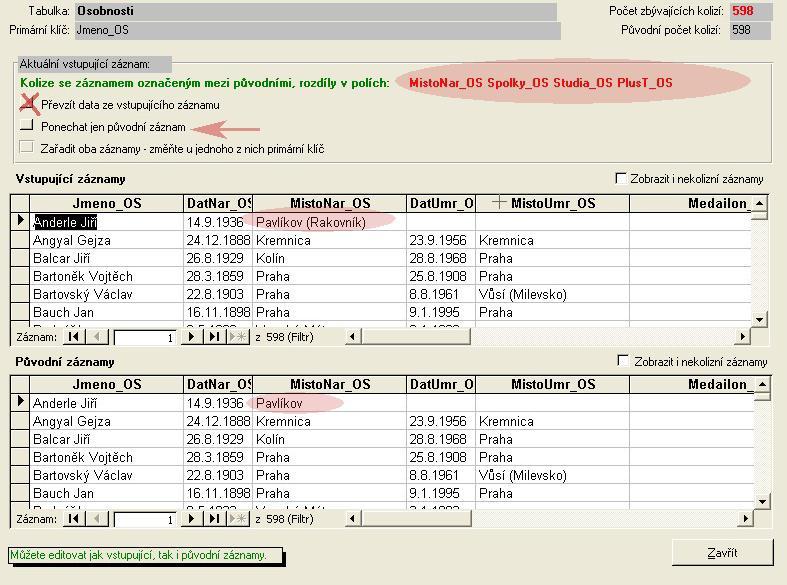The height and width of the screenshot is (585, 787).
Task: Click Primární klíč field showing Jmeno_OS
Action: [x=318, y=30]
